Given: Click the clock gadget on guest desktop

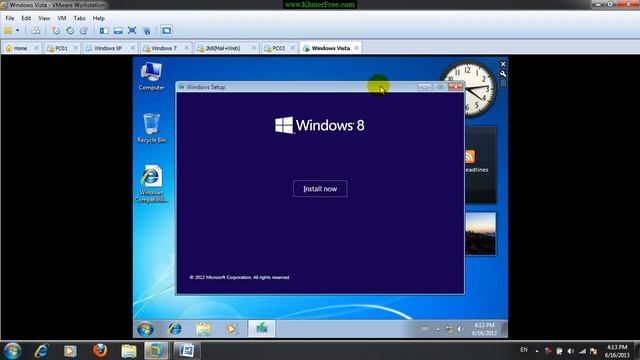Looking at the screenshot, I should (x=468, y=89).
